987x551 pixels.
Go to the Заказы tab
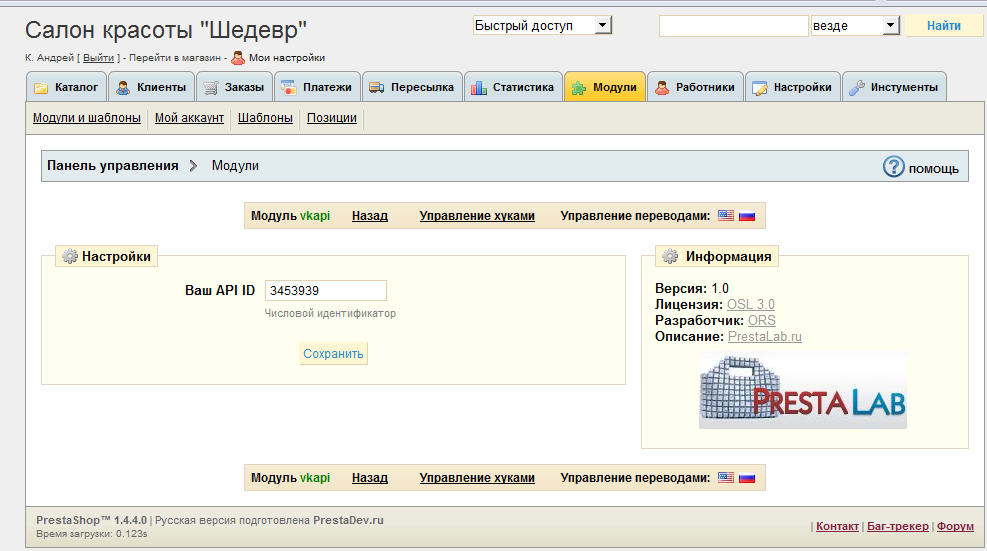coord(234,87)
